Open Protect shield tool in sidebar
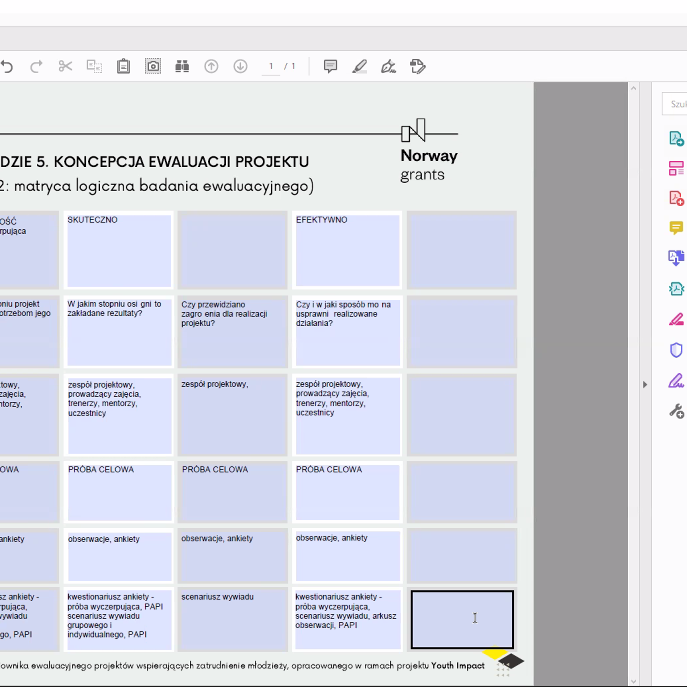Viewport: 687px width, 687px height. 676,349
